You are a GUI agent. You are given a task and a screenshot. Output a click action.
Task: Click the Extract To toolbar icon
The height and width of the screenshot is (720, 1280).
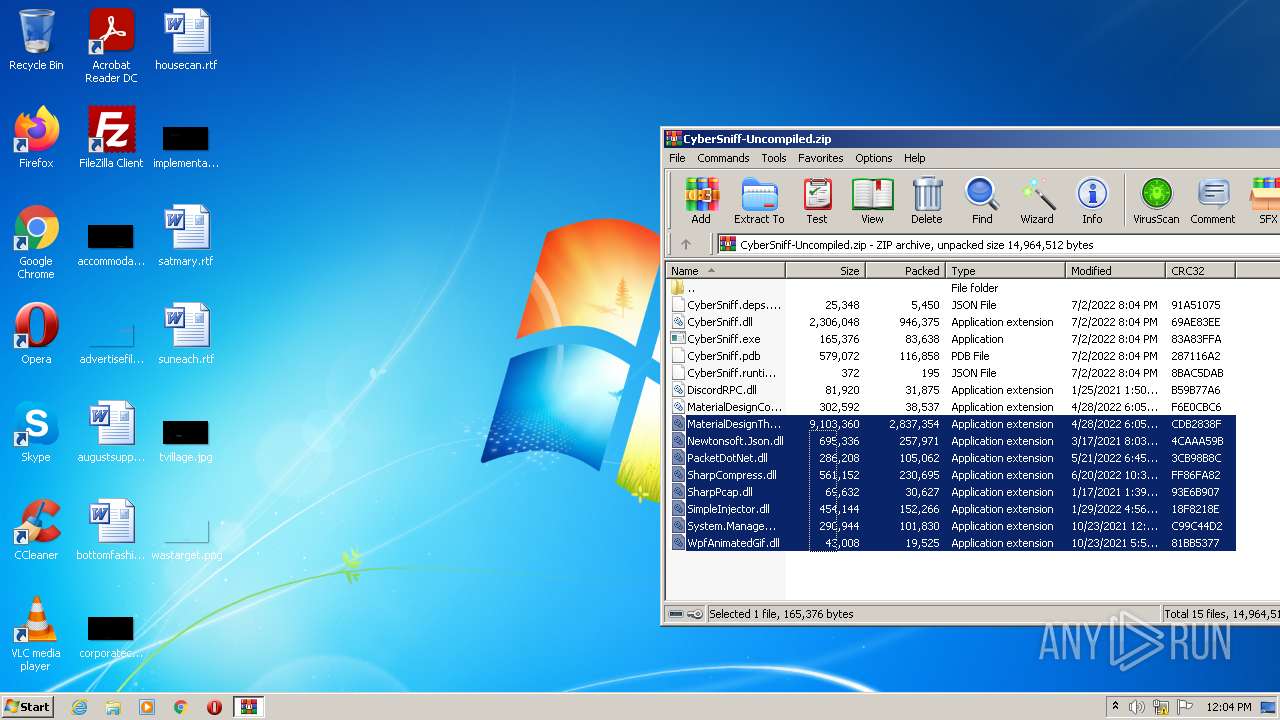pyautogui.click(x=759, y=201)
